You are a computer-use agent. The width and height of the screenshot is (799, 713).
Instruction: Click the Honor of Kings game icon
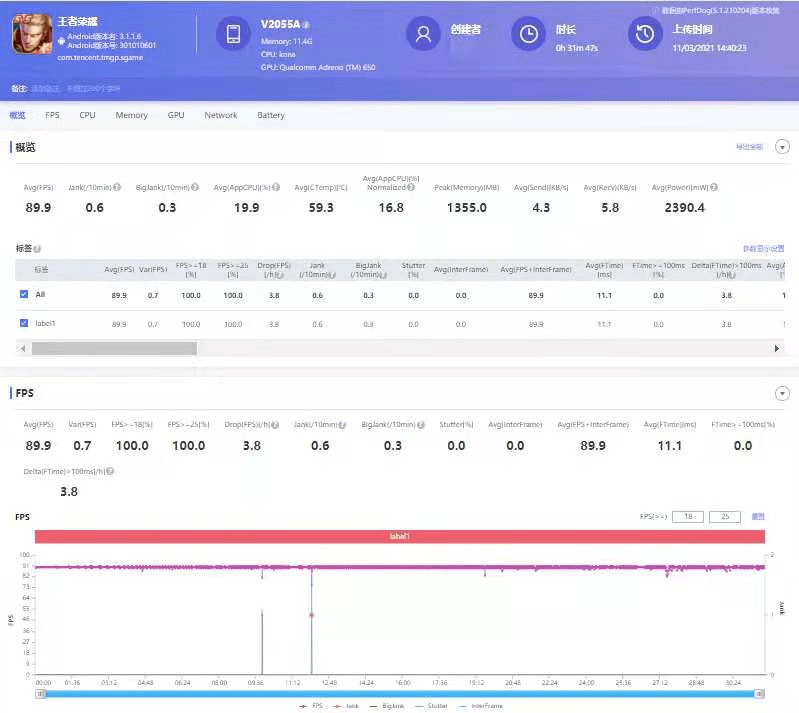pos(32,34)
